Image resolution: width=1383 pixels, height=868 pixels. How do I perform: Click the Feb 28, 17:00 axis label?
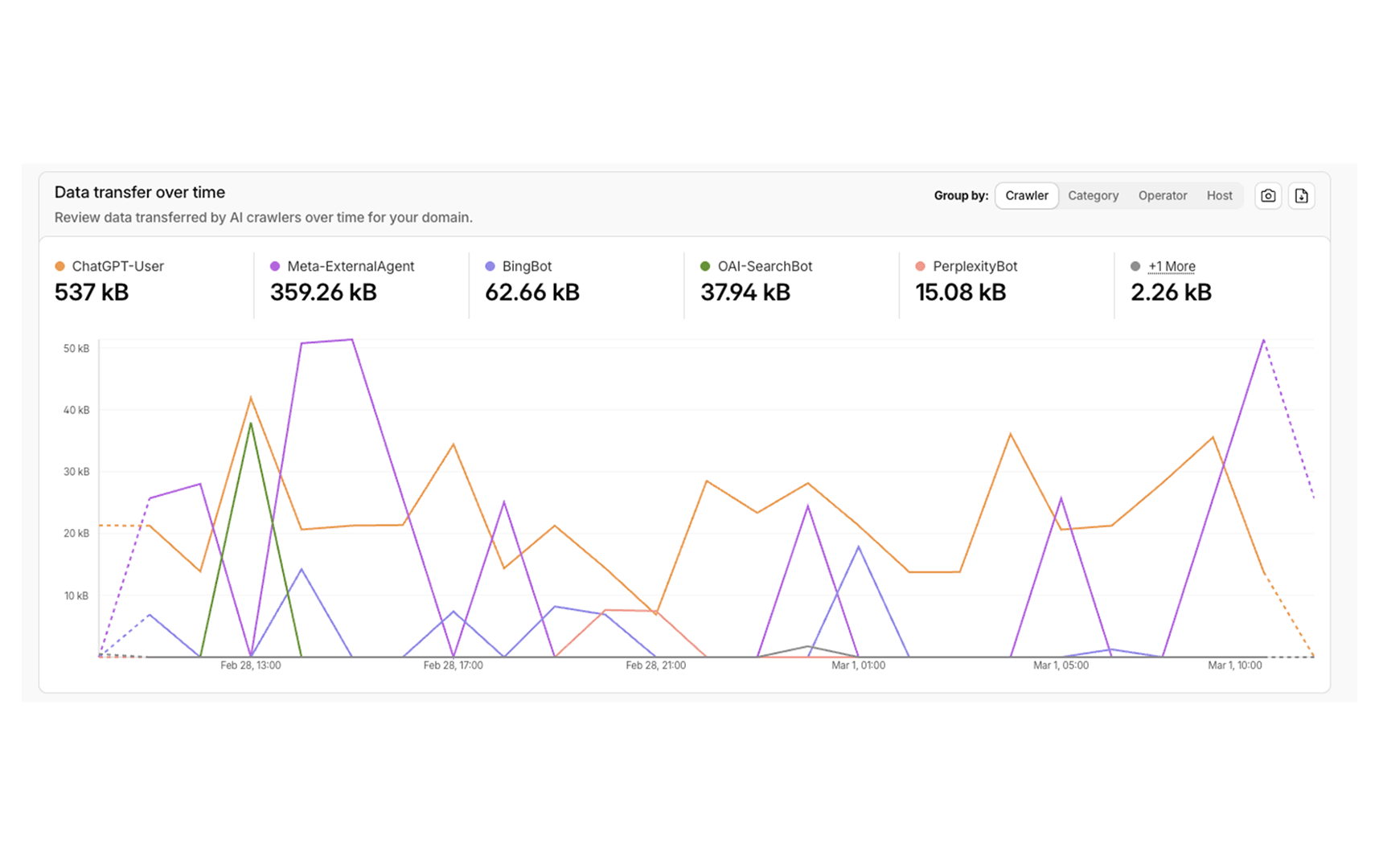pos(453,665)
